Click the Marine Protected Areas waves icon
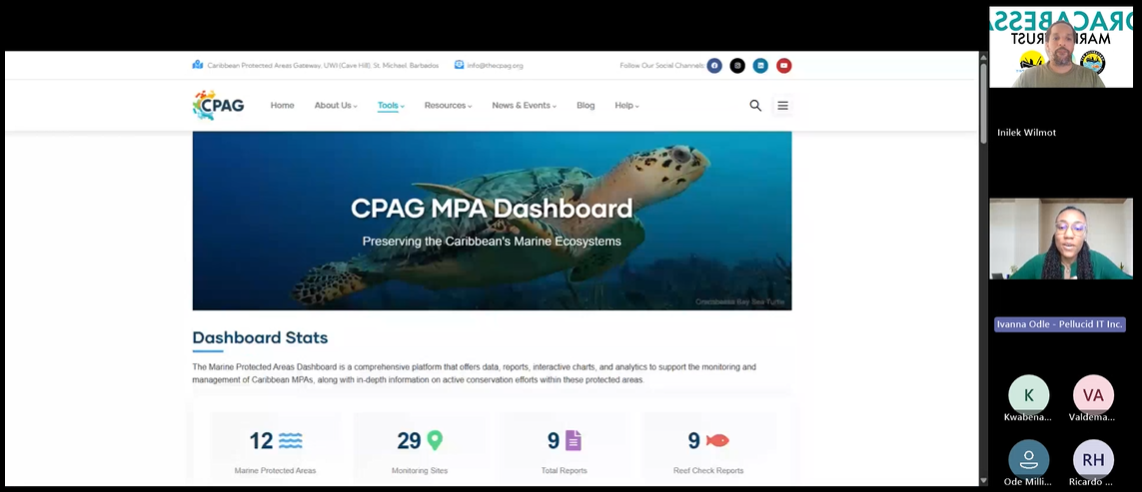The width and height of the screenshot is (1142, 492). 290,440
